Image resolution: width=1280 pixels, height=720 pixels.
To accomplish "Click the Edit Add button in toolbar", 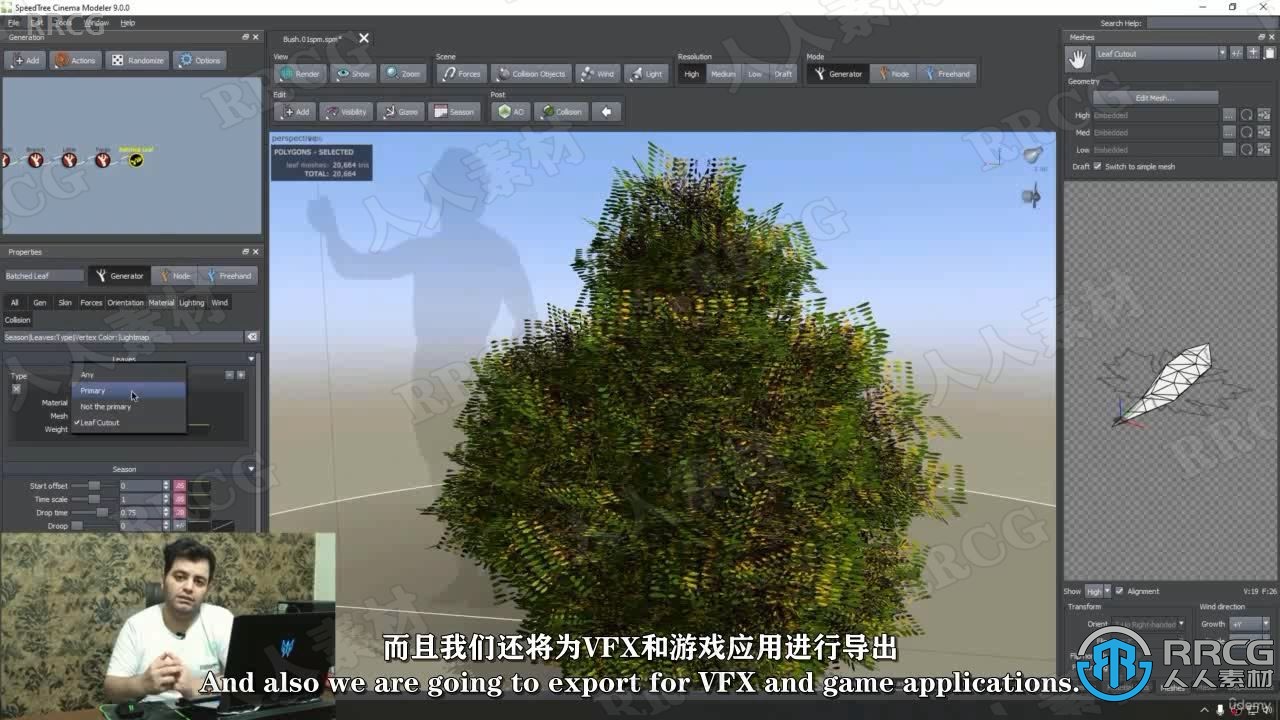I will [295, 112].
